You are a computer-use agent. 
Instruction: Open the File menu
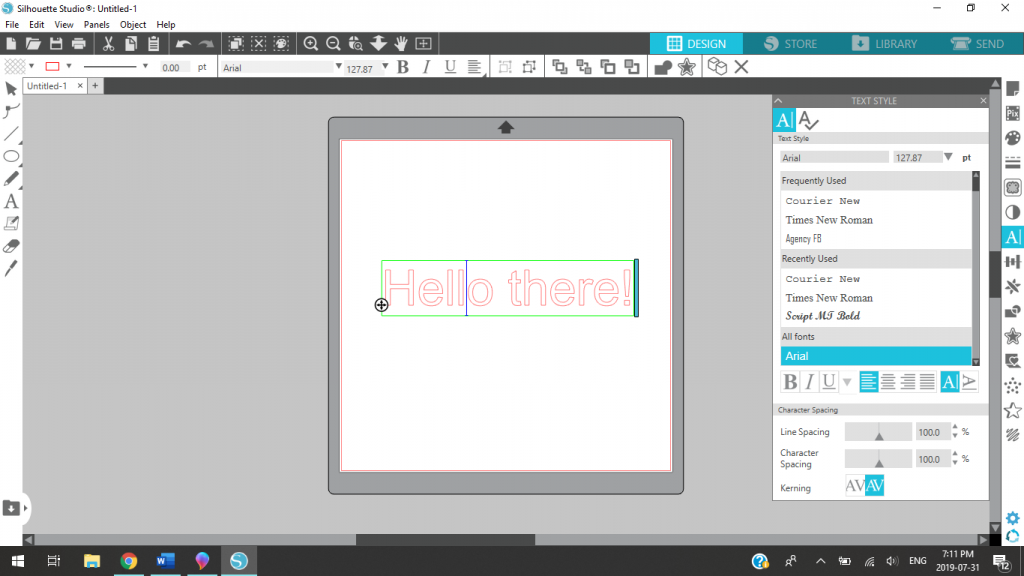point(12,25)
